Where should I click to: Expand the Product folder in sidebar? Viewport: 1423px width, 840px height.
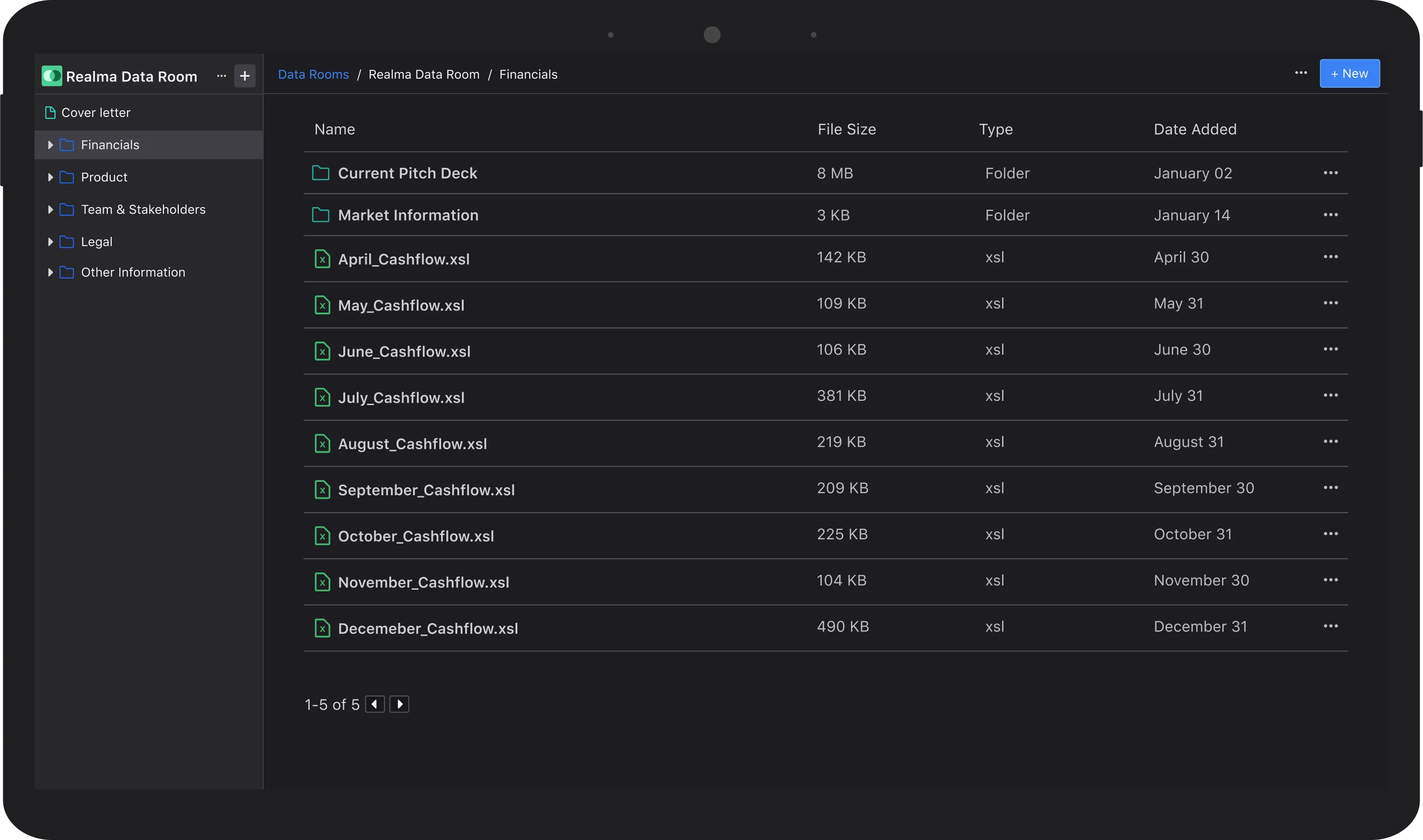pyautogui.click(x=50, y=177)
